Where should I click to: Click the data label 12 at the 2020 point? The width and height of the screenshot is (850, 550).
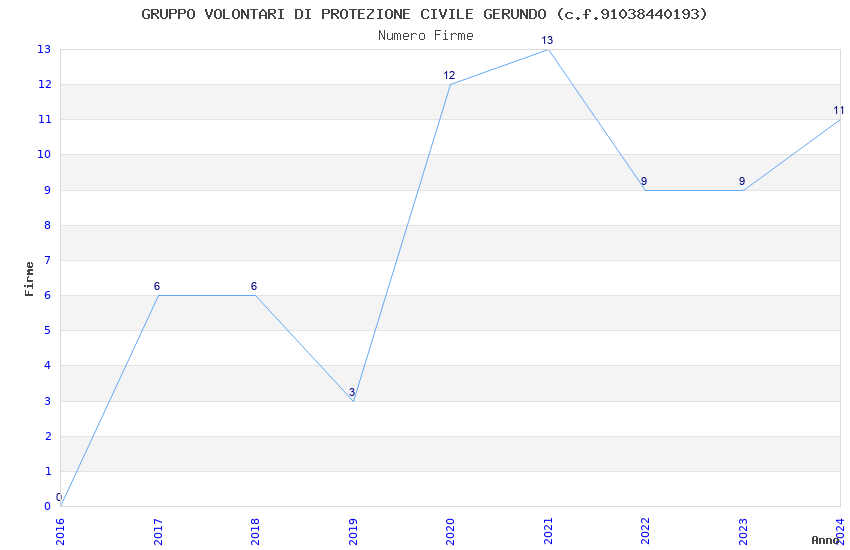[x=449, y=75]
